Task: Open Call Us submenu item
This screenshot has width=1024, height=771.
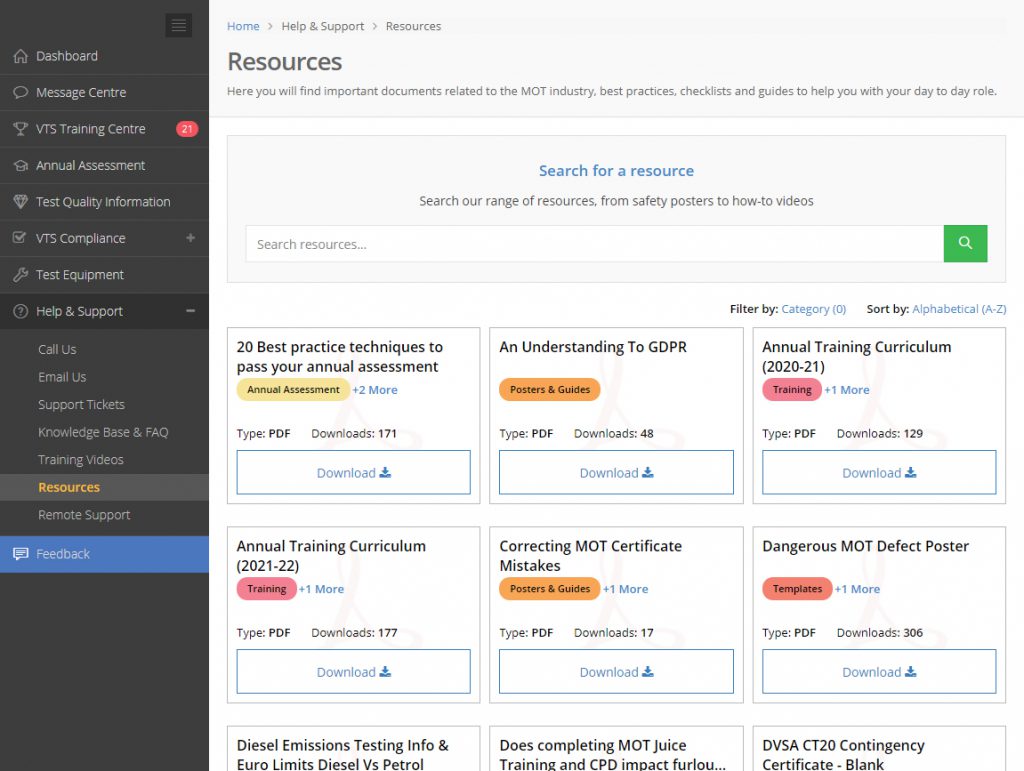Action: 57,349
